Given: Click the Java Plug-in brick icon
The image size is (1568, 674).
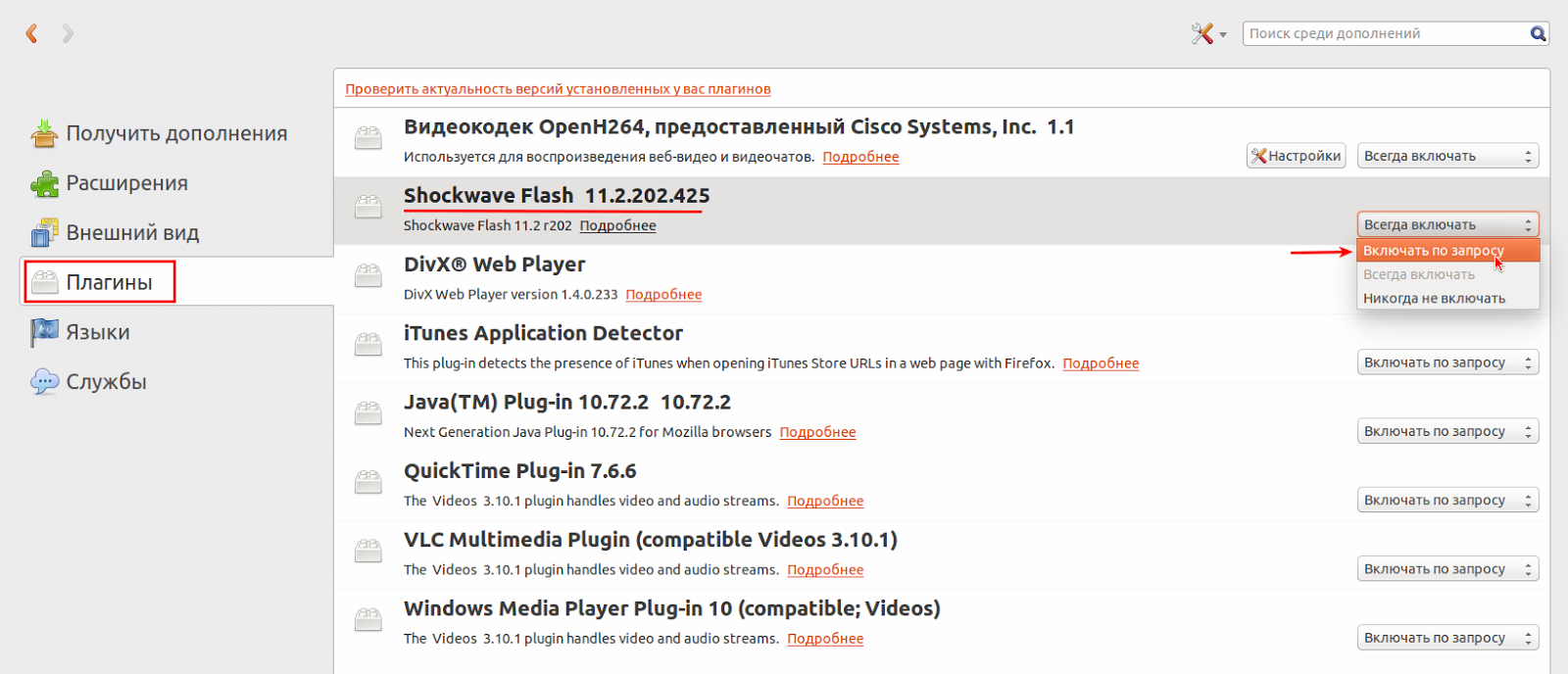Looking at the screenshot, I should tap(368, 413).
